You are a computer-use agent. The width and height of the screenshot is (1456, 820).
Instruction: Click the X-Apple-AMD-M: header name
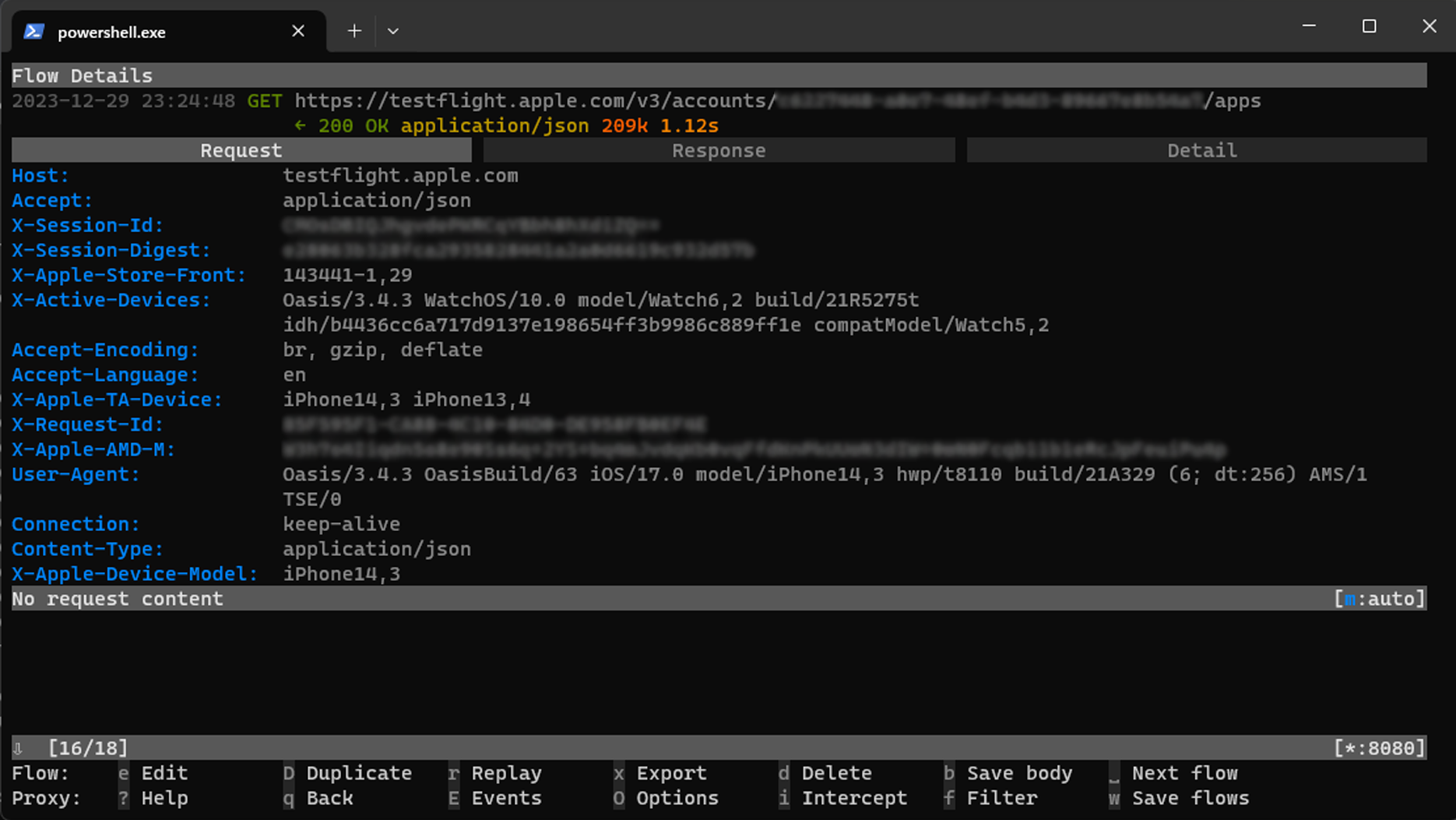(x=93, y=449)
